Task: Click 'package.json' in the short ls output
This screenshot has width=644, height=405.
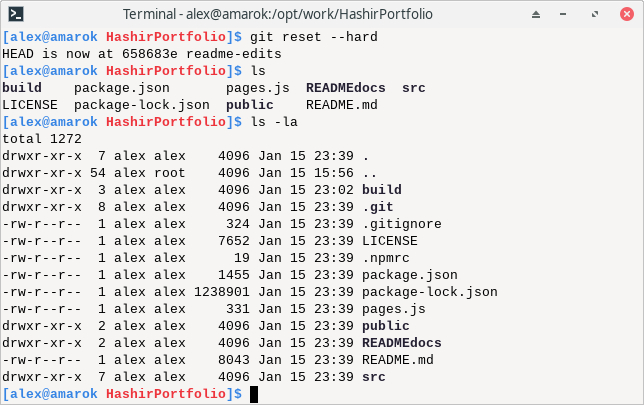Action: [122, 88]
